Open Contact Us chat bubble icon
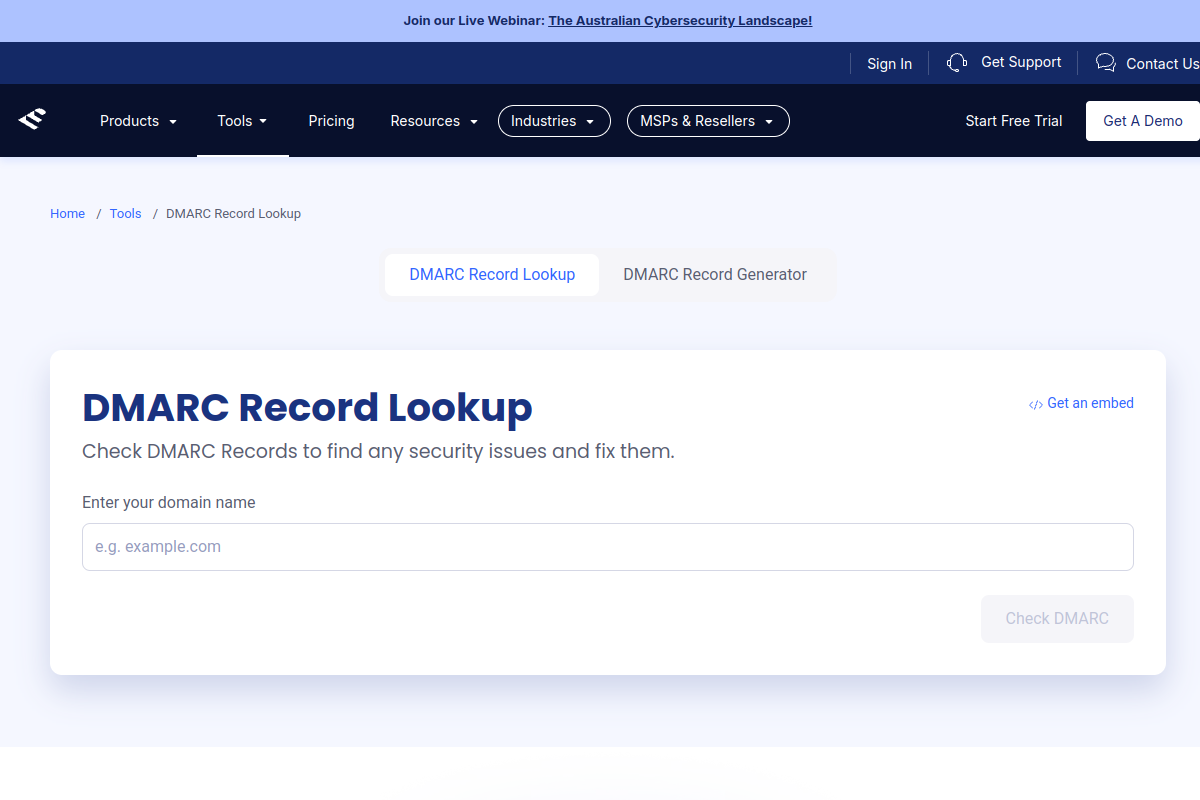 click(x=1105, y=62)
